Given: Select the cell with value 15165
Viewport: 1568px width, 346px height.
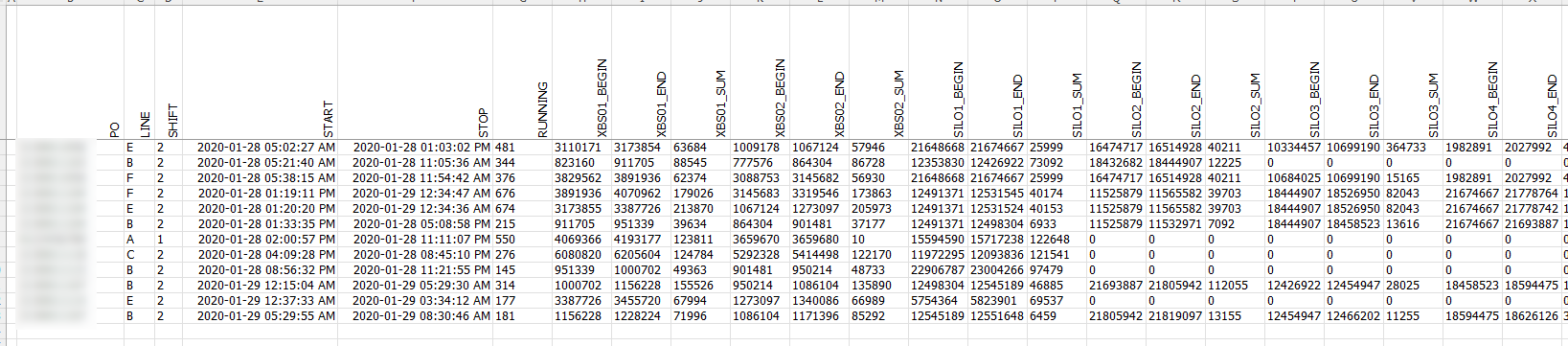Looking at the screenshot, I should click(x=1414, y=178).
